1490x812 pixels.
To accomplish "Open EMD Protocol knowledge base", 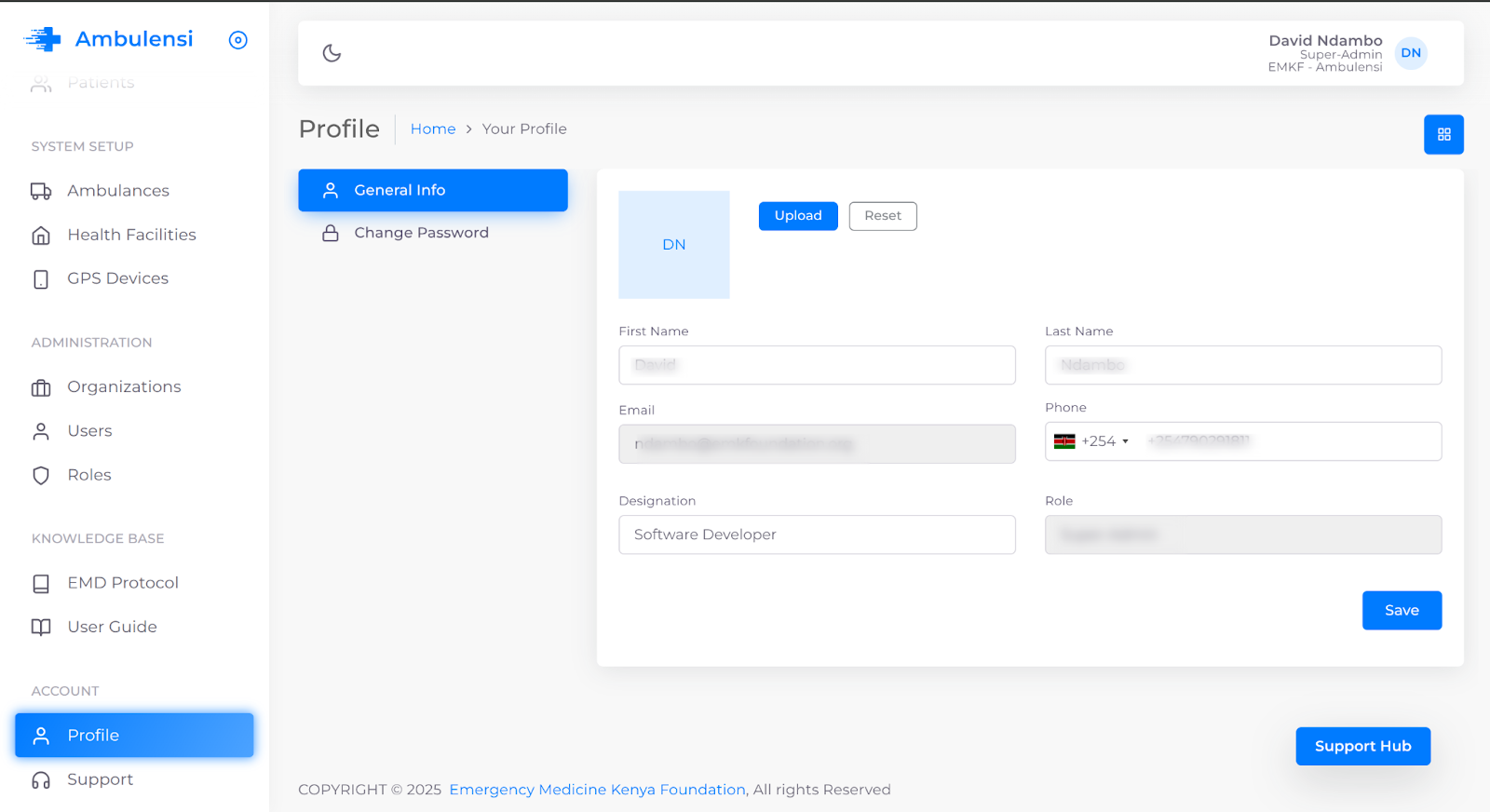I will coord(122,583).
